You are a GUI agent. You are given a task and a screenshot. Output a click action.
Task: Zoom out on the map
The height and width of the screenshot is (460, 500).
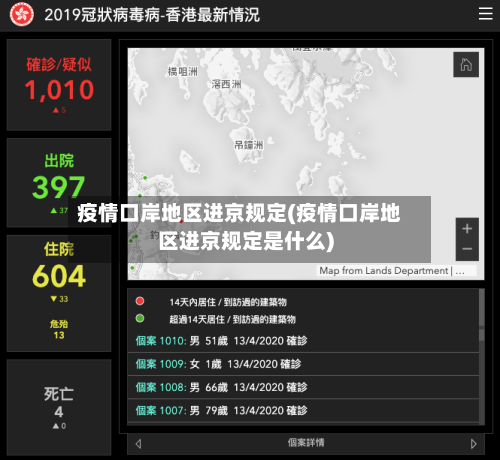467,249
